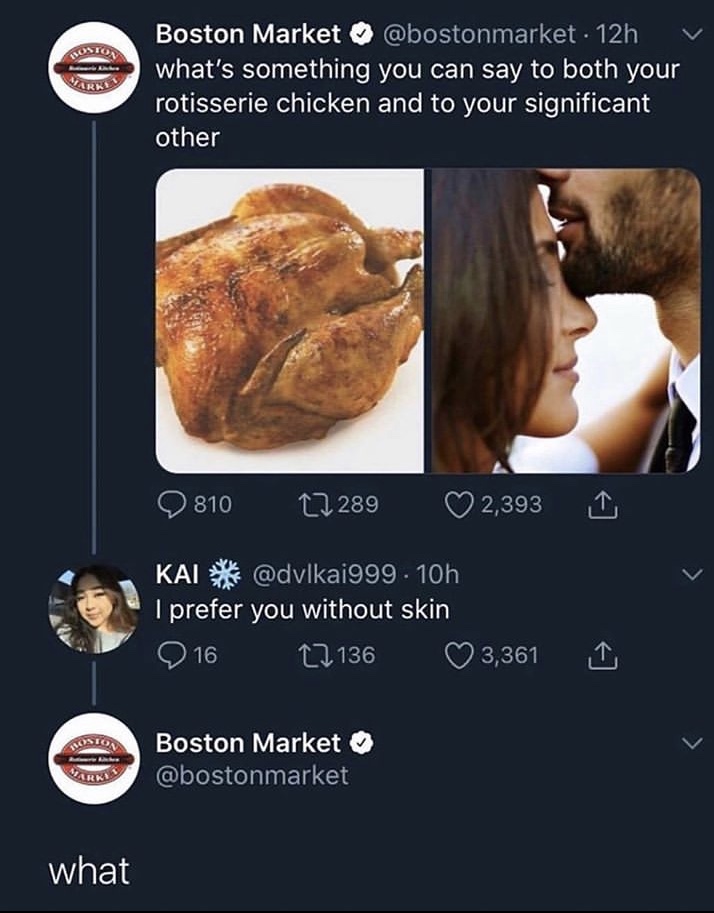Open the couple kissing photo
This screenshot has height=913, width=714.
pos(566,321)
